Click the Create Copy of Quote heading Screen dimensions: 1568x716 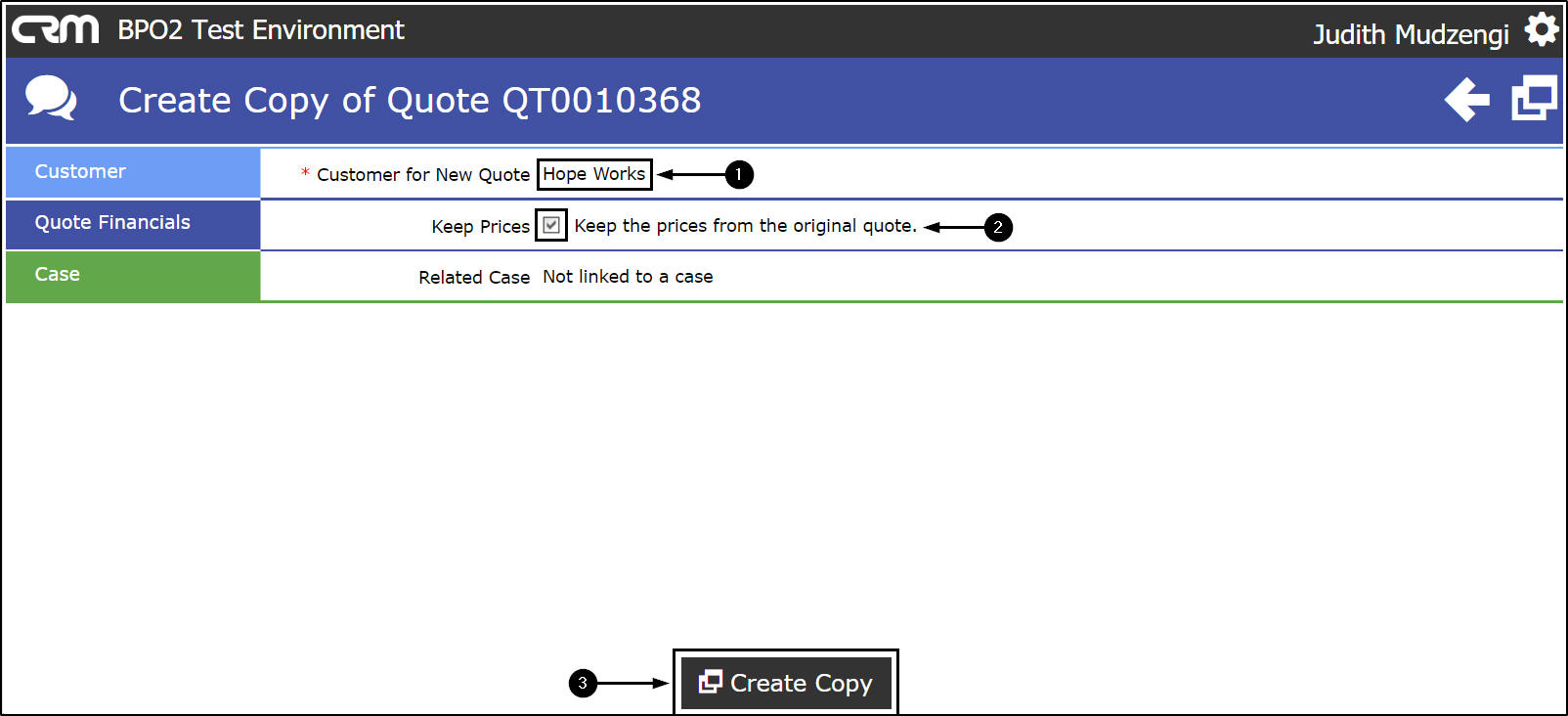pos(410,100)
